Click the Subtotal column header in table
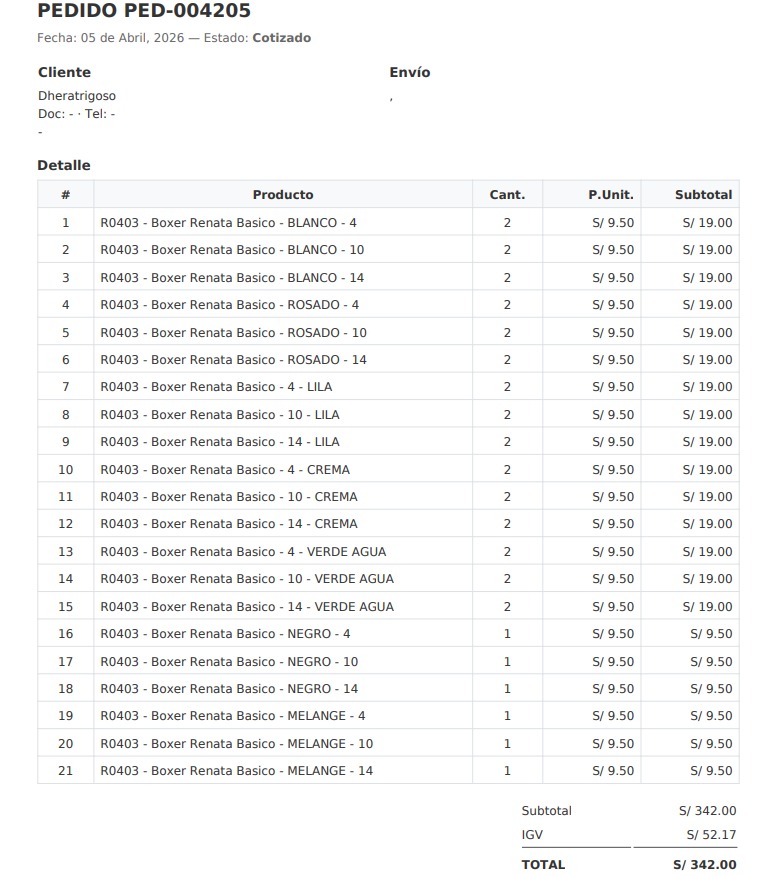The height and width of the screenshot is (877, 769). pyautogui.click(x=703, y=195)
